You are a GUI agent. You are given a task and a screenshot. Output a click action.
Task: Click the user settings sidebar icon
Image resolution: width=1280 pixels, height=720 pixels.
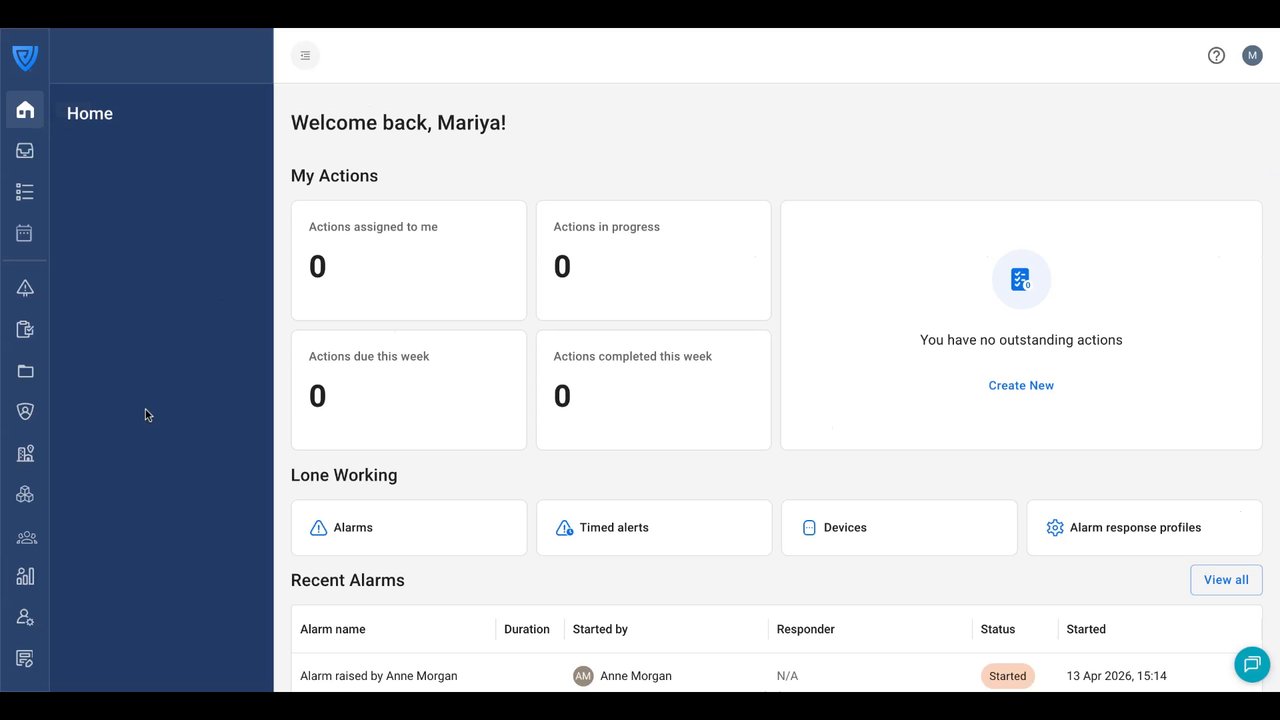coord(25,618)
